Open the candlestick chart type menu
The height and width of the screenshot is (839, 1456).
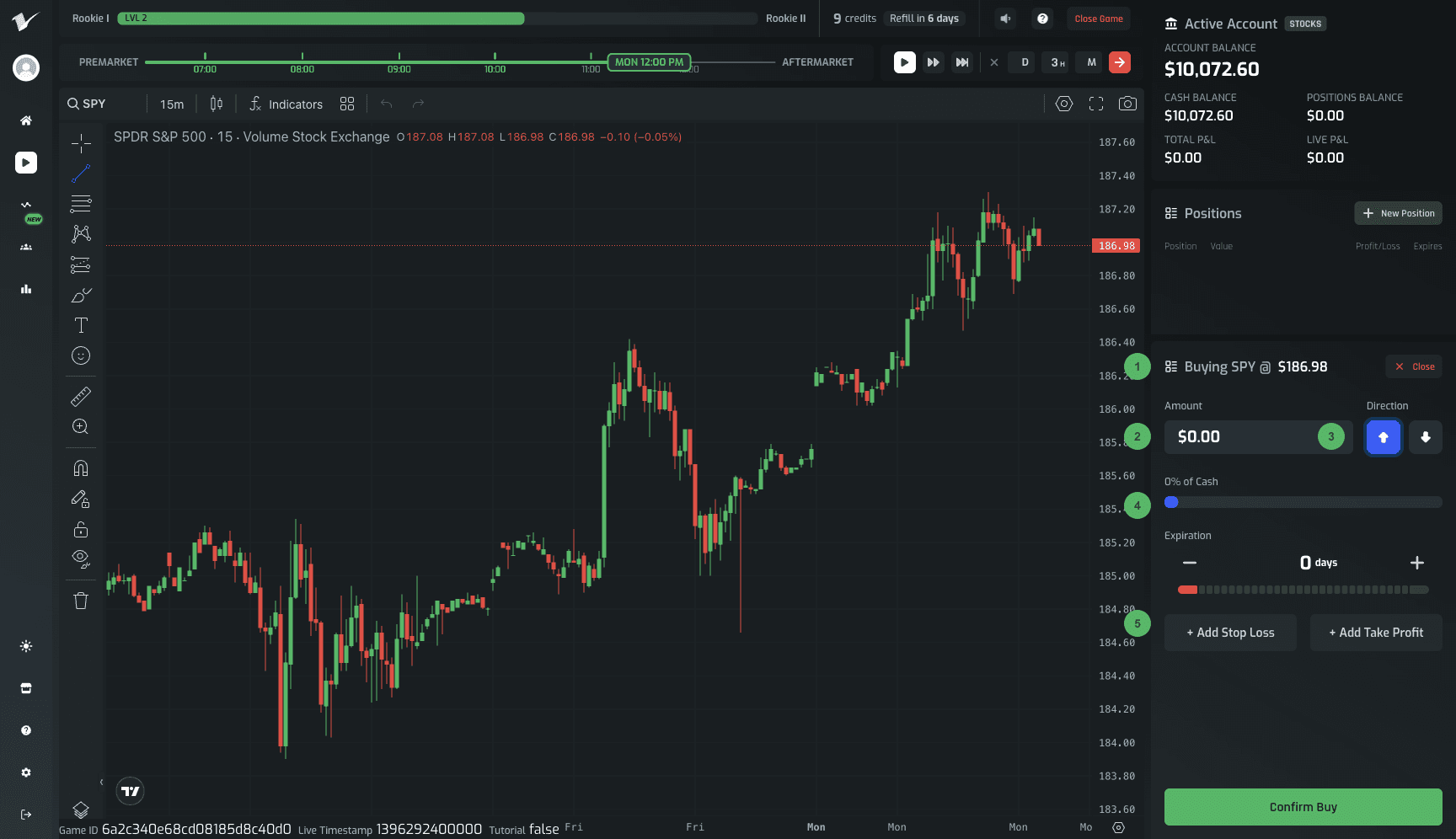(217, 104)
